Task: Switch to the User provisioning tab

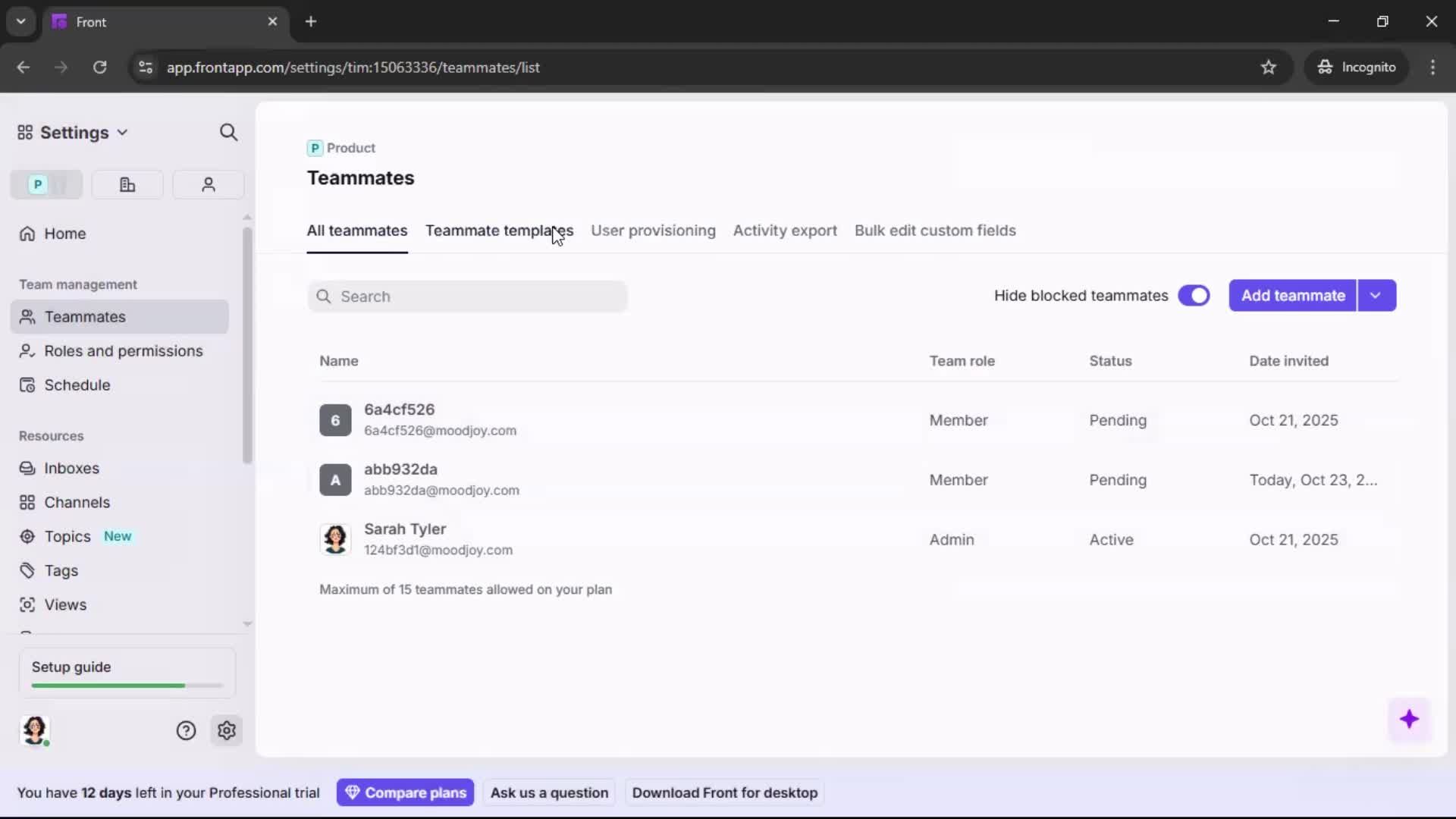Action: 654,231
